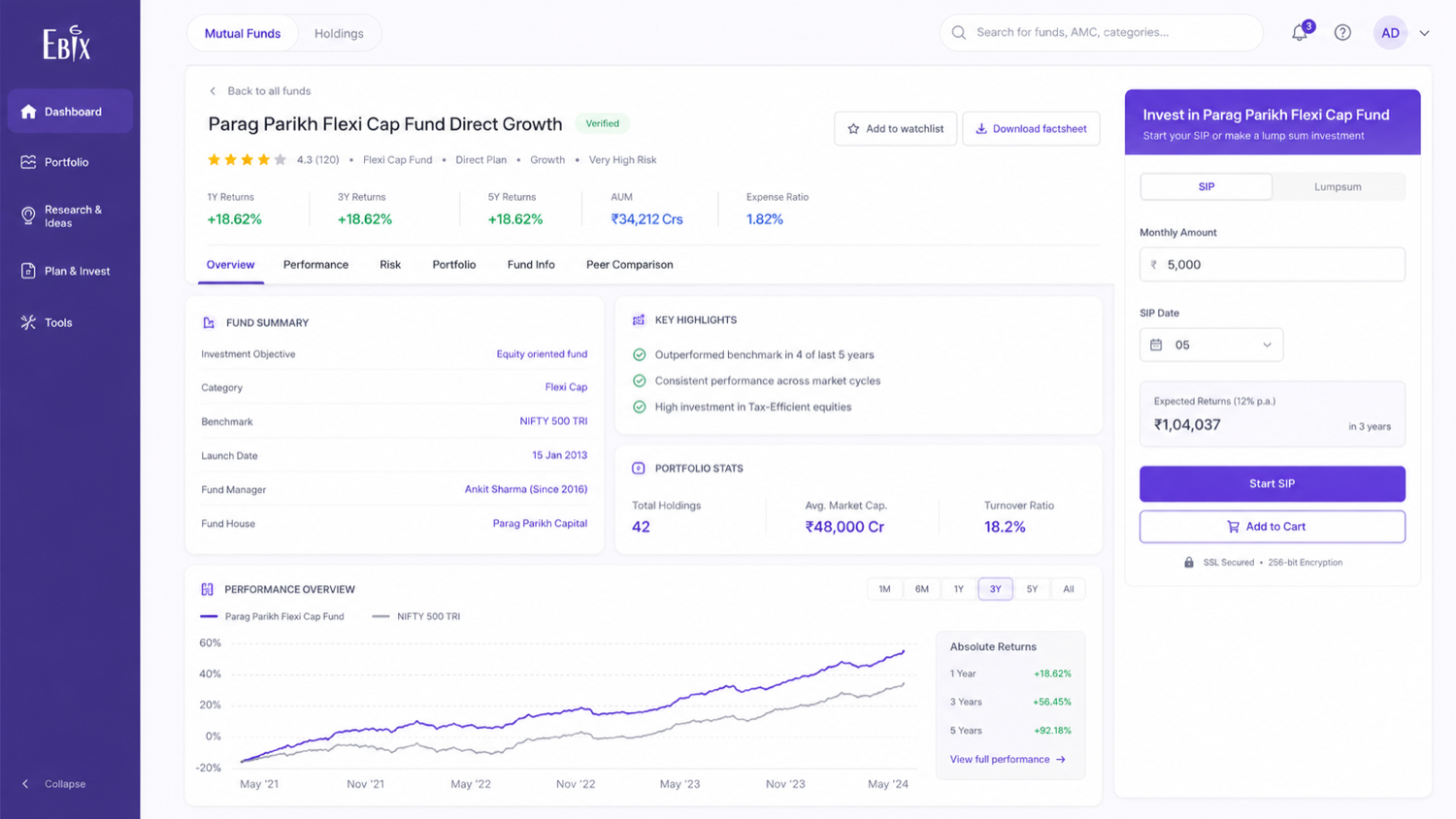Open the SIP Date dropdown

(1210, 344)
